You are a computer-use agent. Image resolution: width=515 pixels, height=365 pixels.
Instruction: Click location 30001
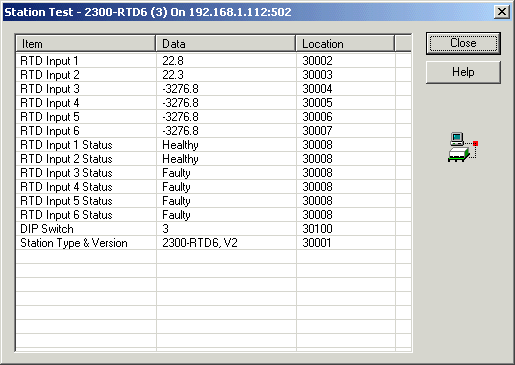click(317, 243)
